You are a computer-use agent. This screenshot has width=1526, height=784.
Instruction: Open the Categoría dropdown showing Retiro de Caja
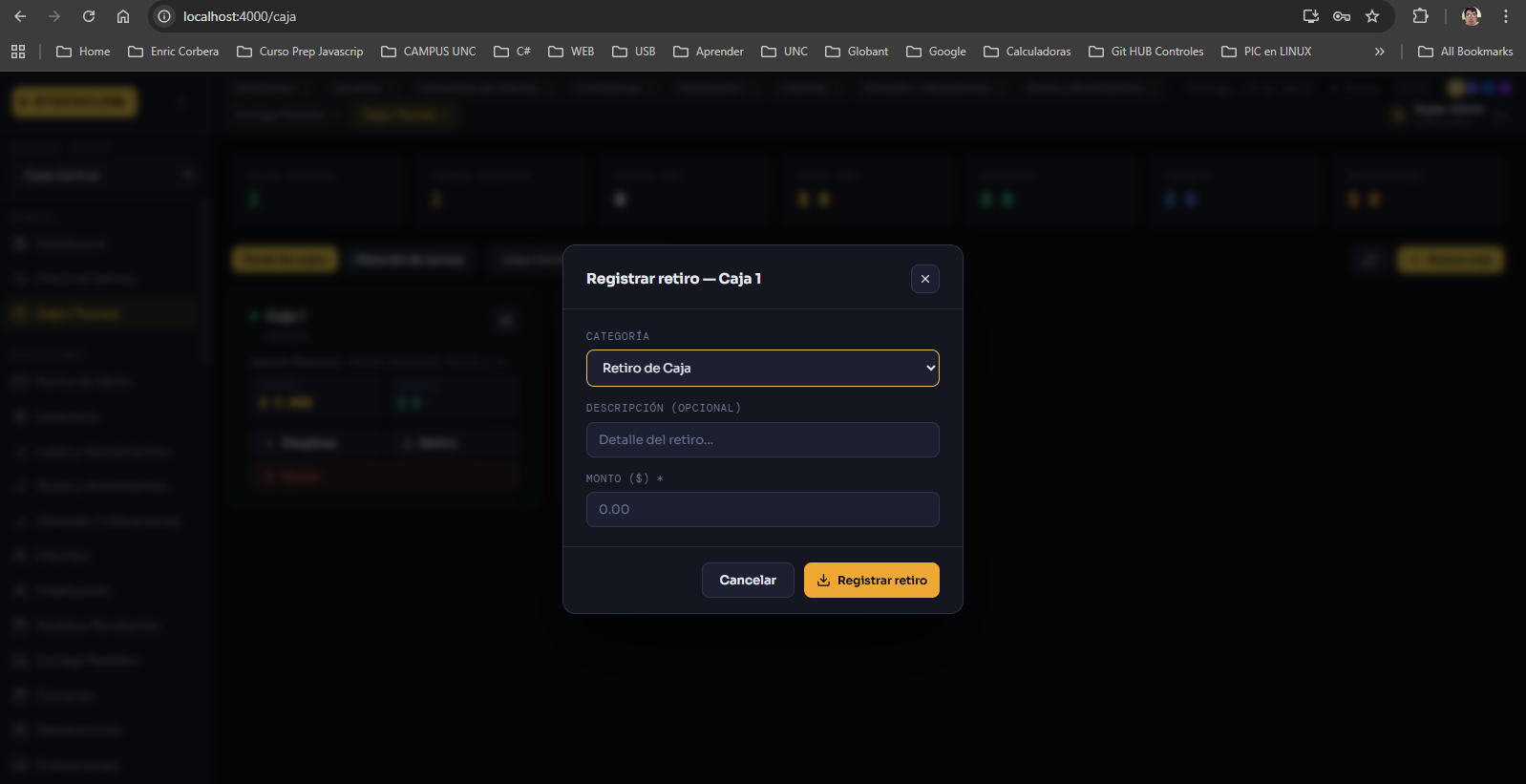(762, 368)
